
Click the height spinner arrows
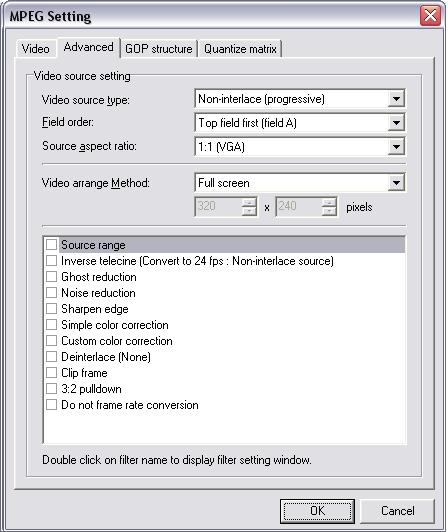point(329,207)
